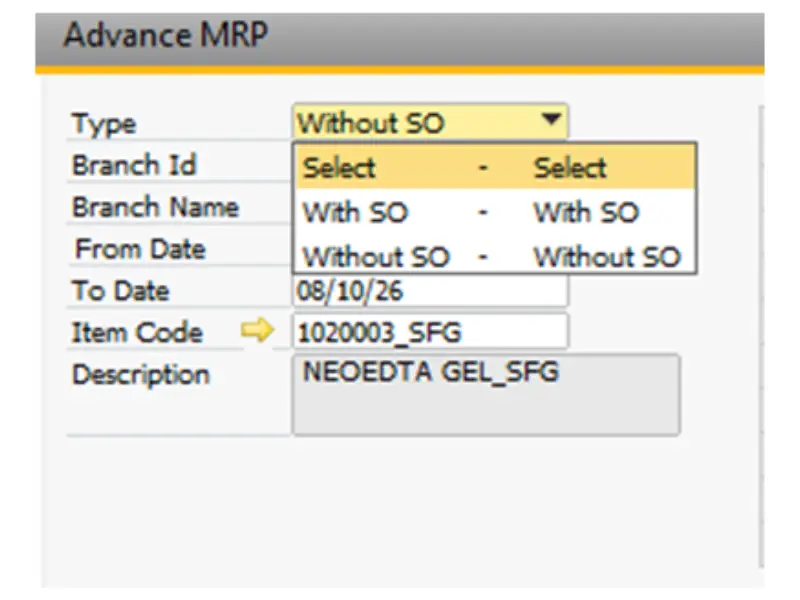
Task: Click the Type combo box showing Without SO
Action: coord(430,121)
